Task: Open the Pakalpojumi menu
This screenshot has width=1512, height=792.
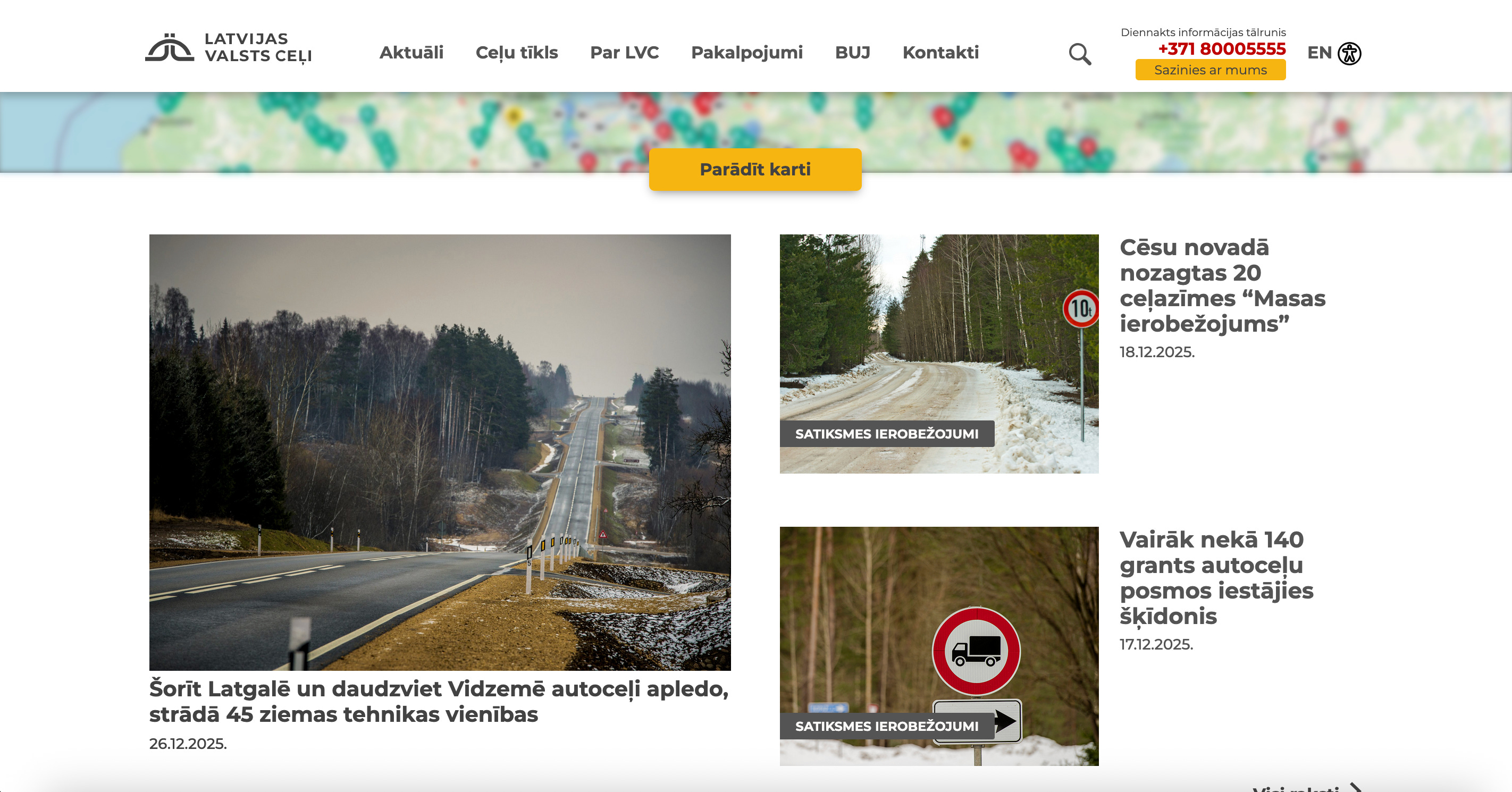Action: pos(746,53)
